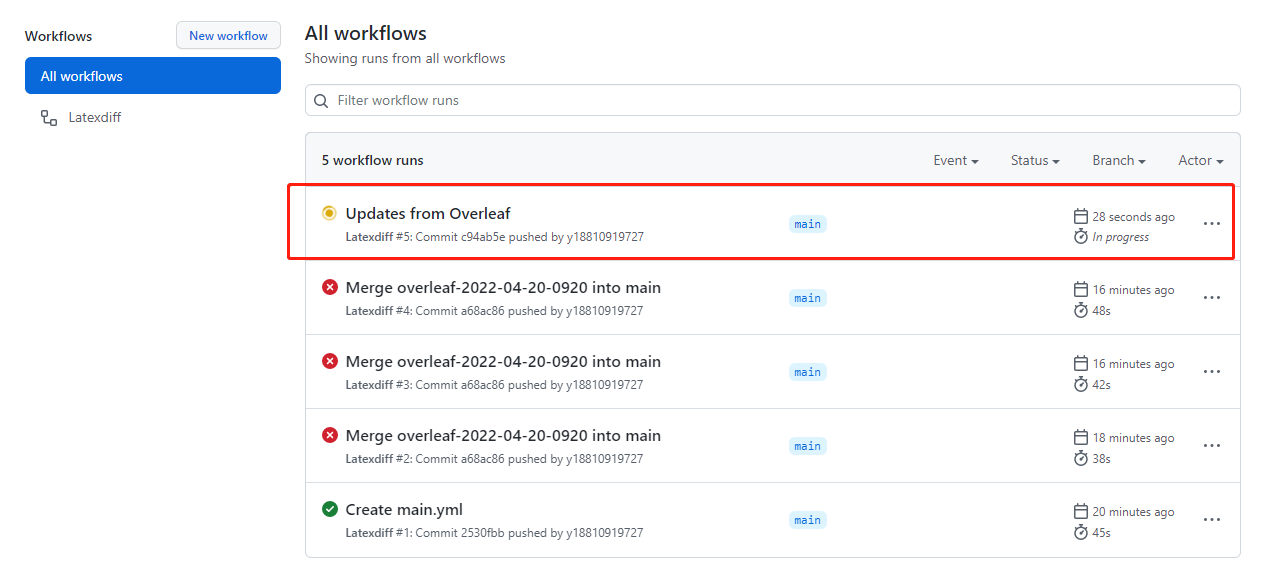Click the '18 minutes ago' timestamp
Screen dimensions: 1275x571
pyautogui.click(x=1133, y=438)
